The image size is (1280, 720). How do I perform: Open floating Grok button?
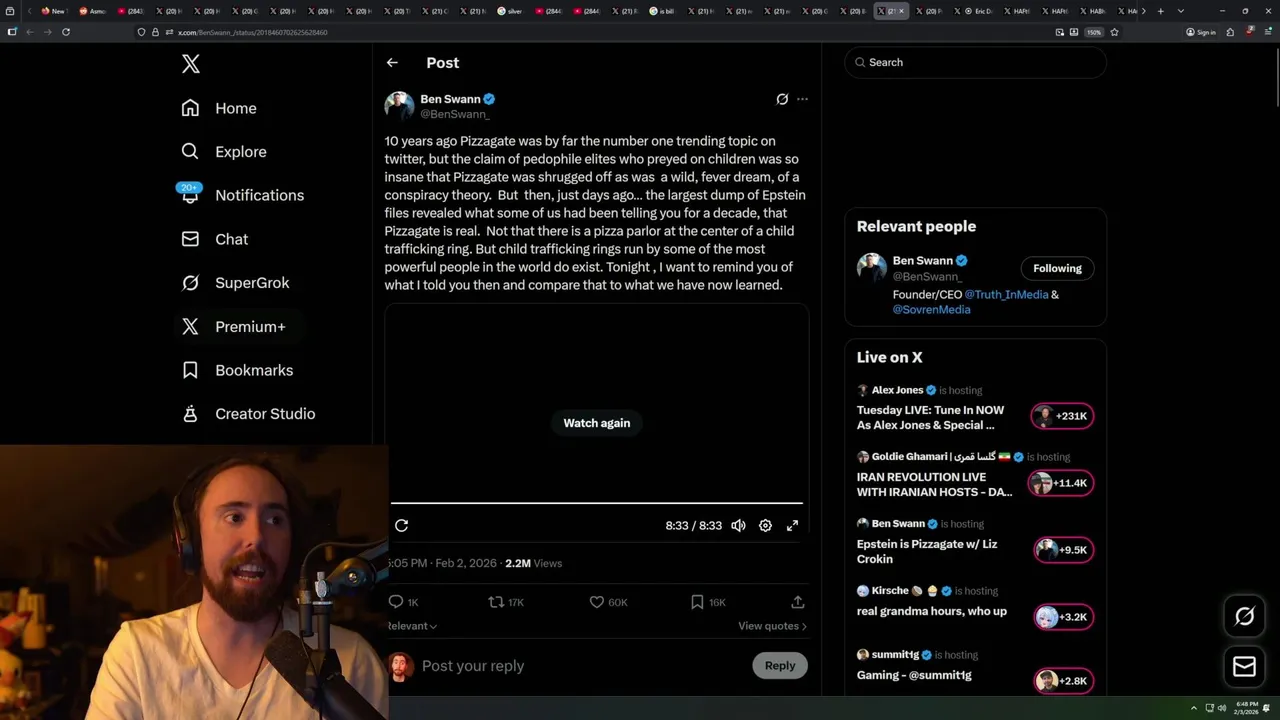(1244, 617)
